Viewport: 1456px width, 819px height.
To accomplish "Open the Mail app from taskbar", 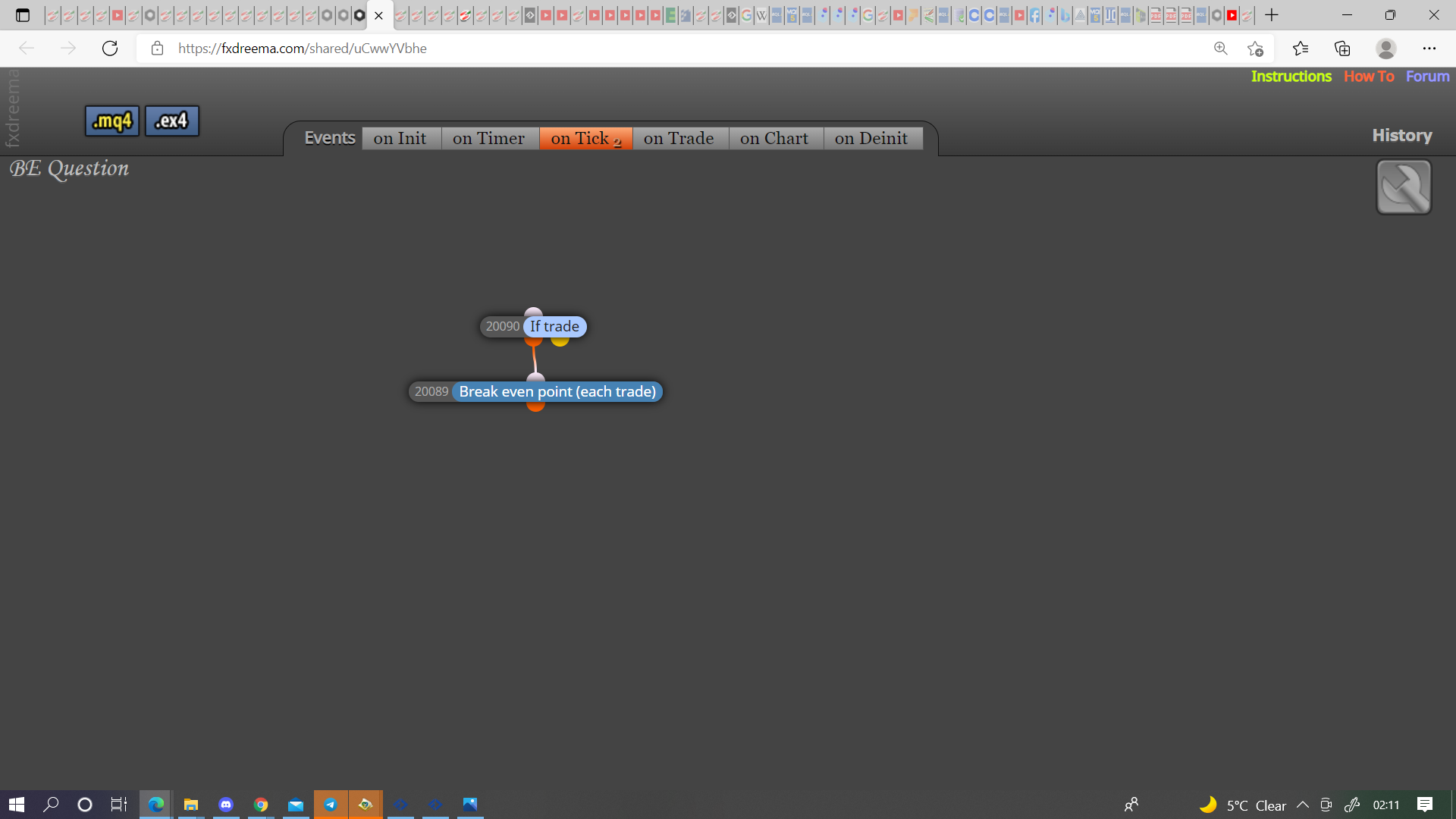I will click(x=296, y=805).
